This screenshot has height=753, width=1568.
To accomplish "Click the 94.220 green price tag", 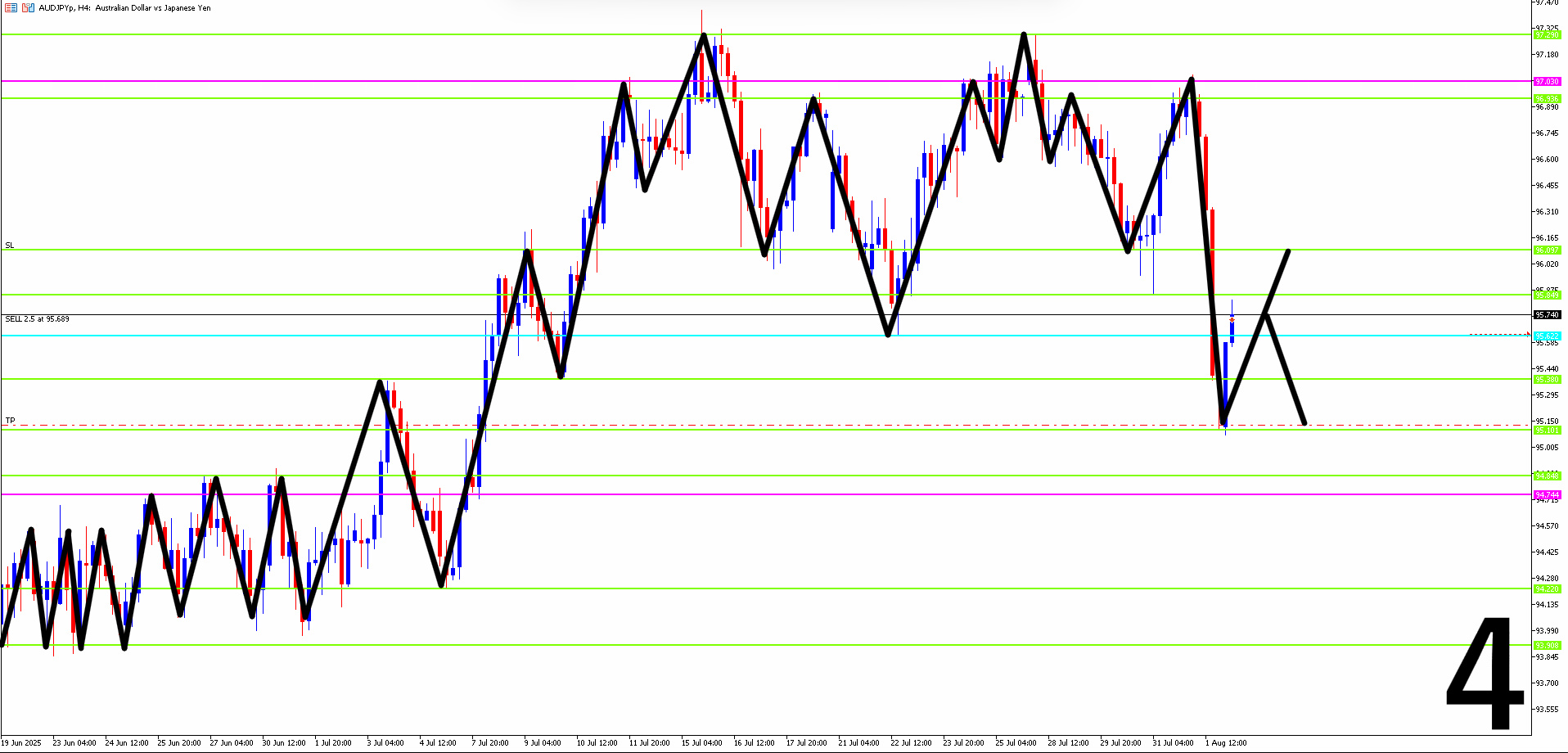I will (1547, 588).
